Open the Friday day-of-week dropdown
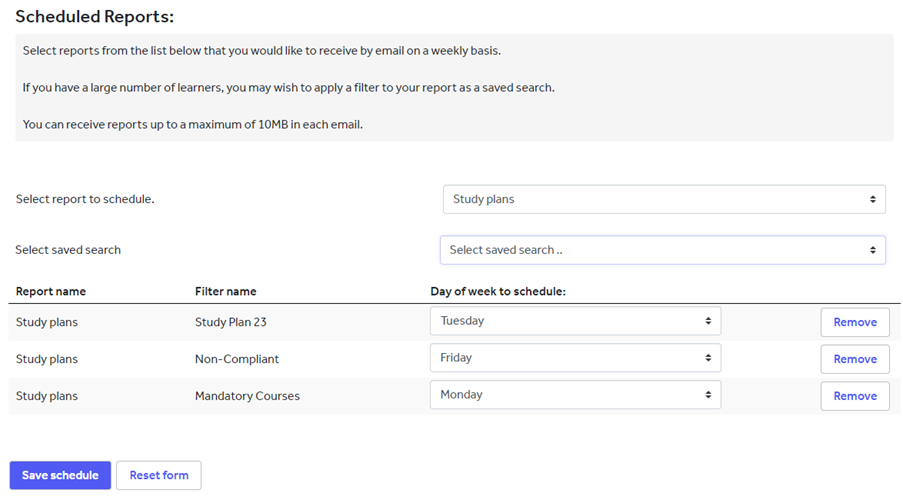 tap(575, 358)
